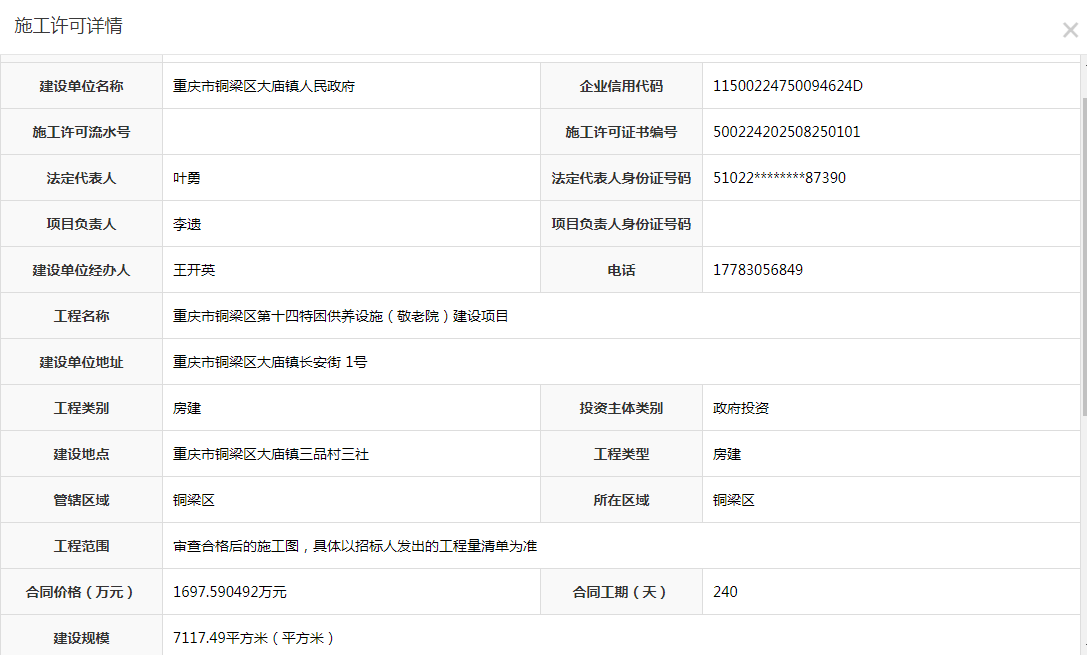Close the 施工许可详情 dialog

point(1069,30)
